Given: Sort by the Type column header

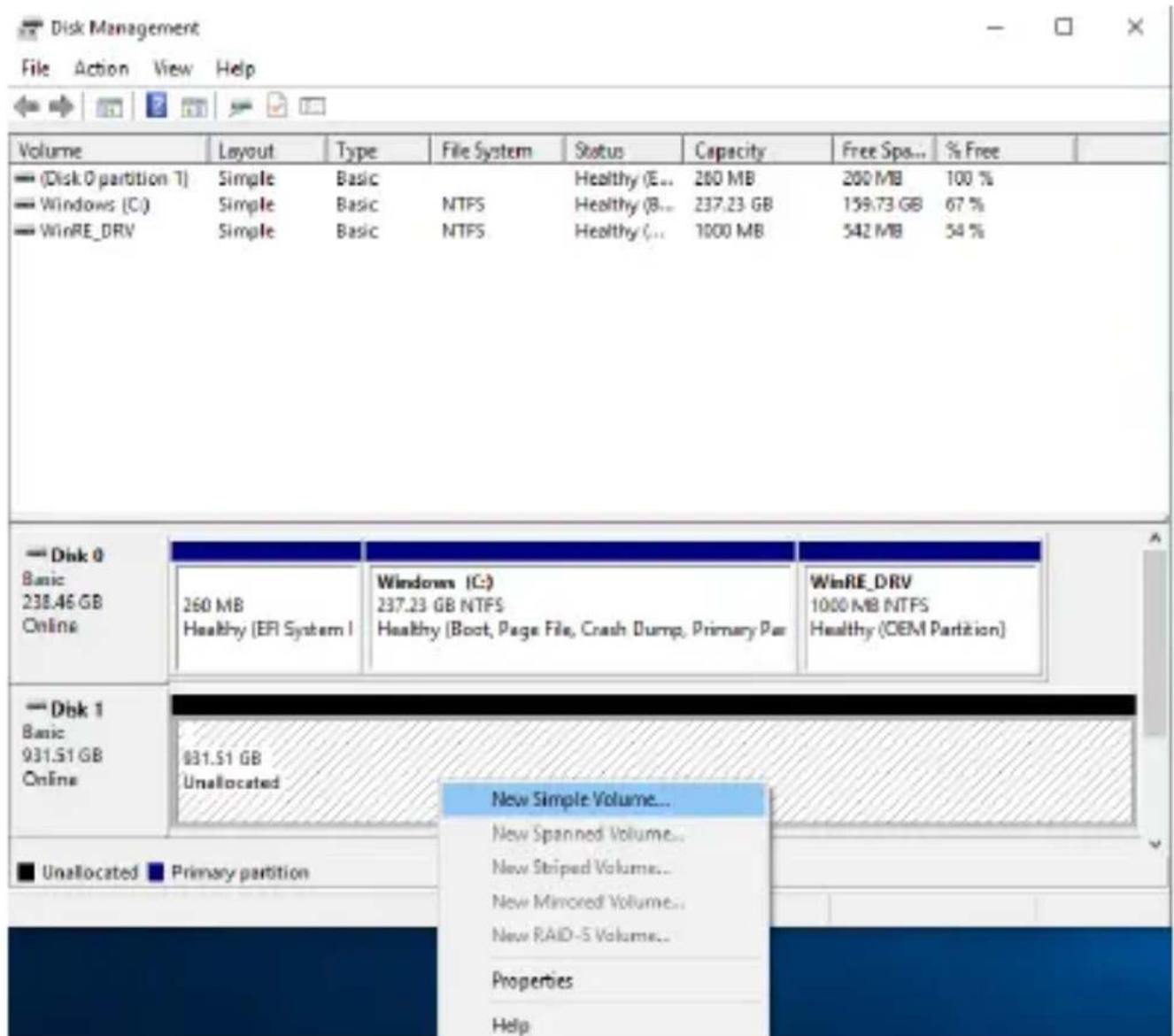Looking at the screenshot, I should [x=378, y=151].
